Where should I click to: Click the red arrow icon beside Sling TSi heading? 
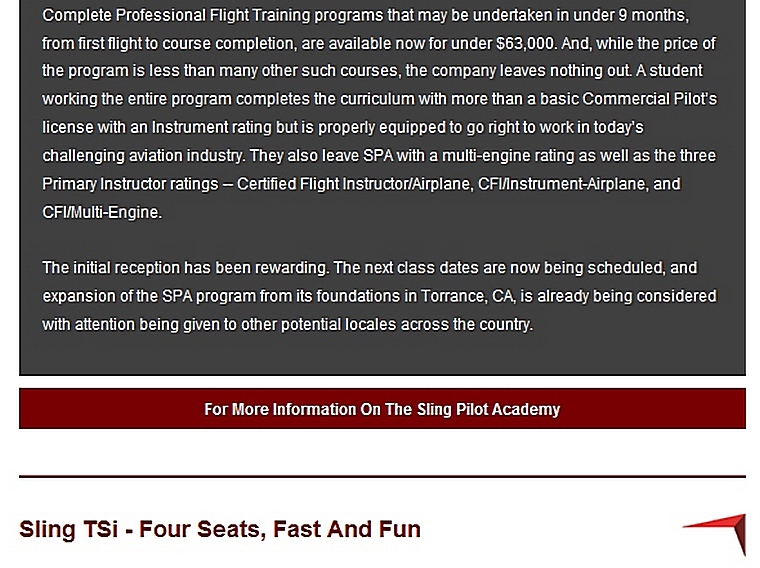click(x=718, y=532)
